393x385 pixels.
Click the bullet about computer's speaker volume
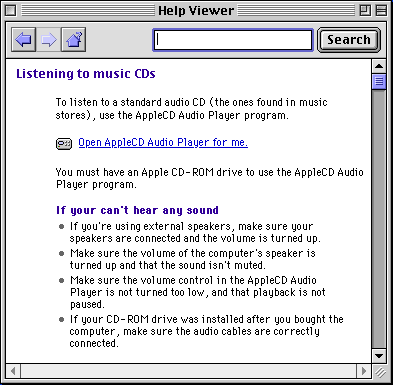193,259
